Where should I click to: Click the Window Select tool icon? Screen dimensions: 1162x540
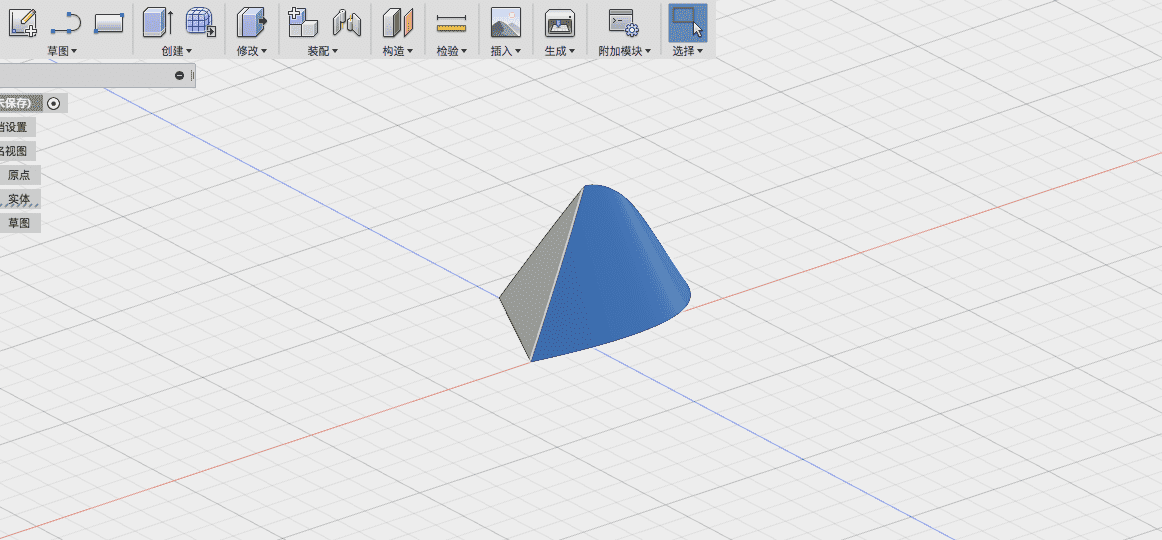(x=688, y=21)
